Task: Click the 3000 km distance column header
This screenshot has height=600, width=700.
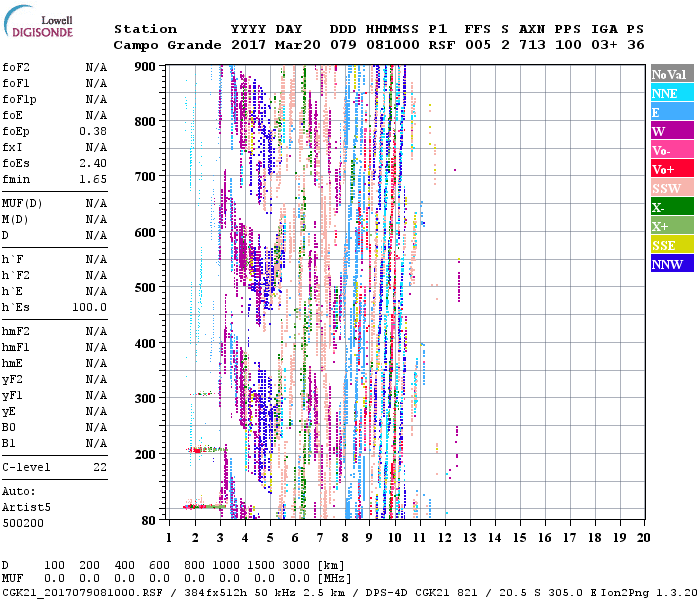Action: [296, 566]
